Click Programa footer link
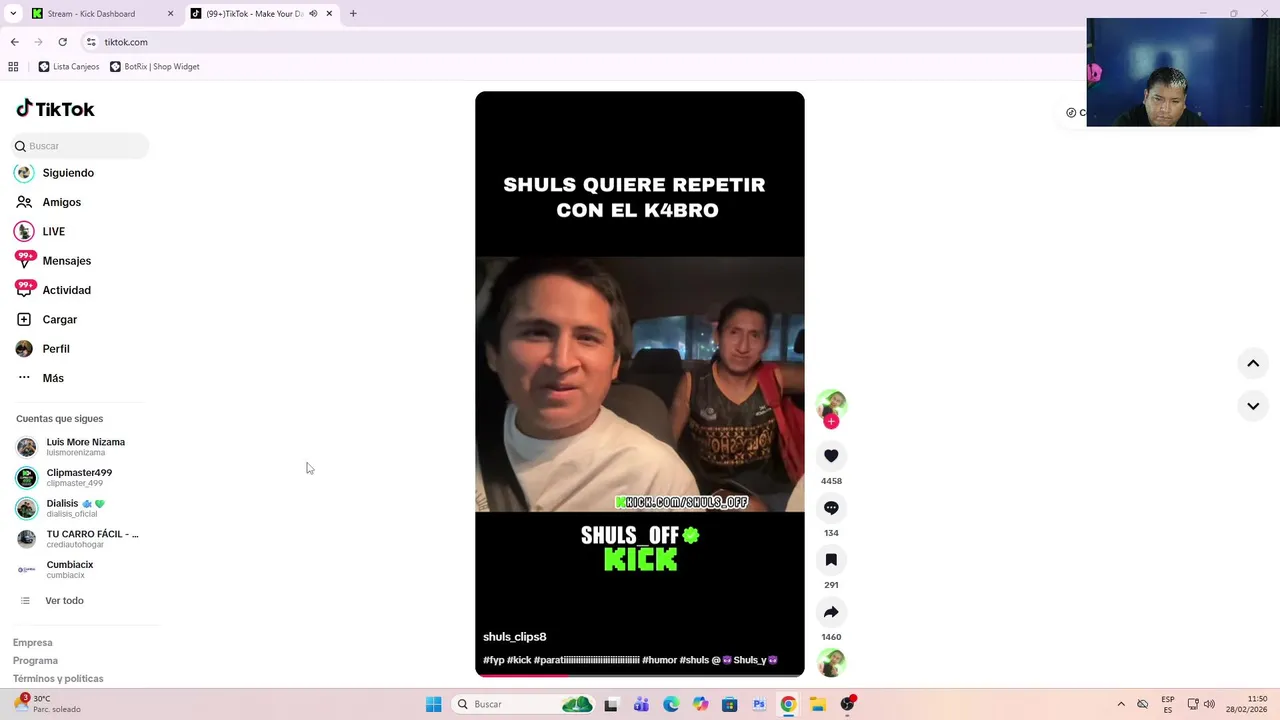The height and width of the screenshot is (720, 1280). [35, 661]
